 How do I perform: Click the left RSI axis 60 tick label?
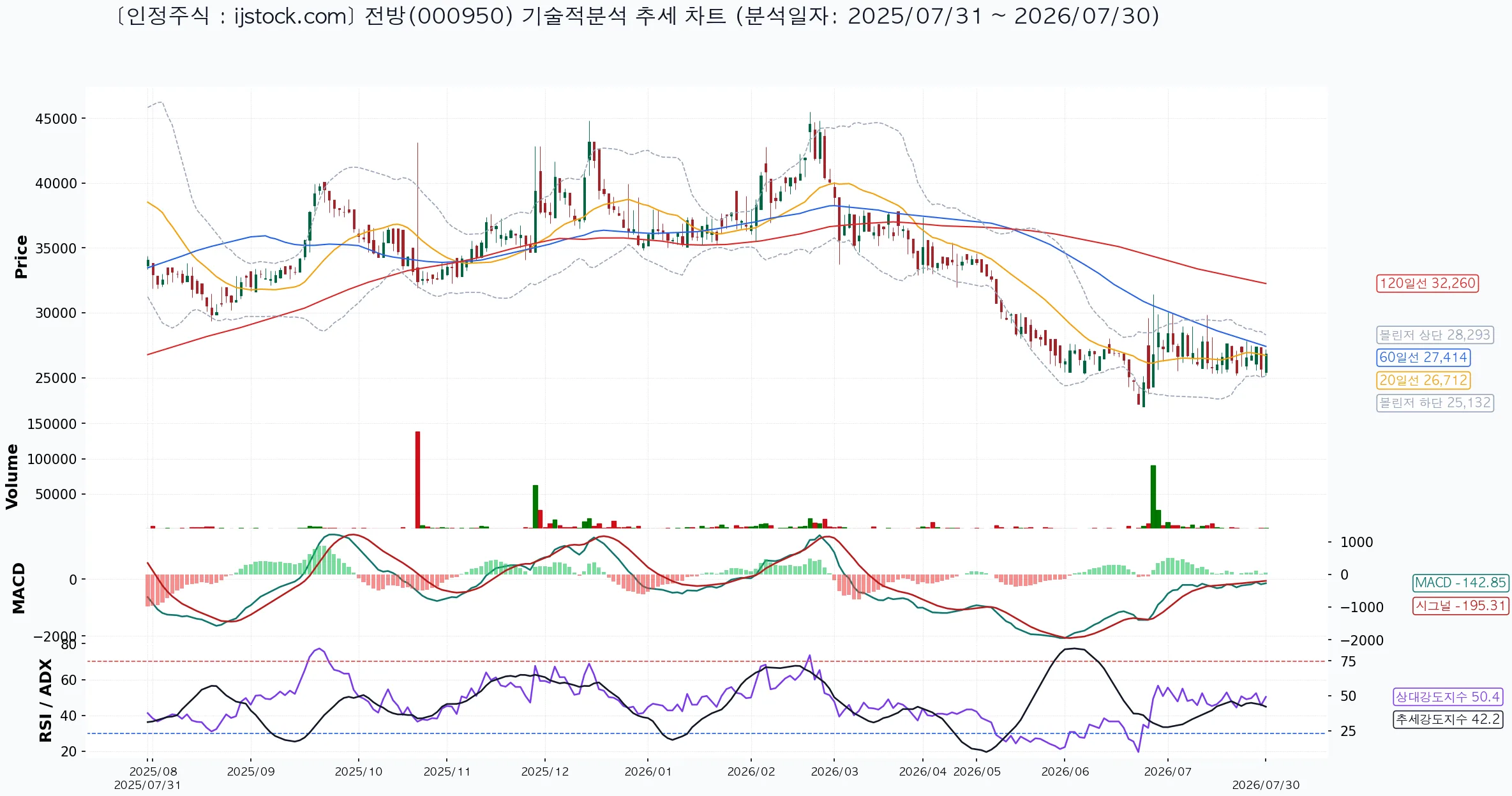click(x=68, y=680)
